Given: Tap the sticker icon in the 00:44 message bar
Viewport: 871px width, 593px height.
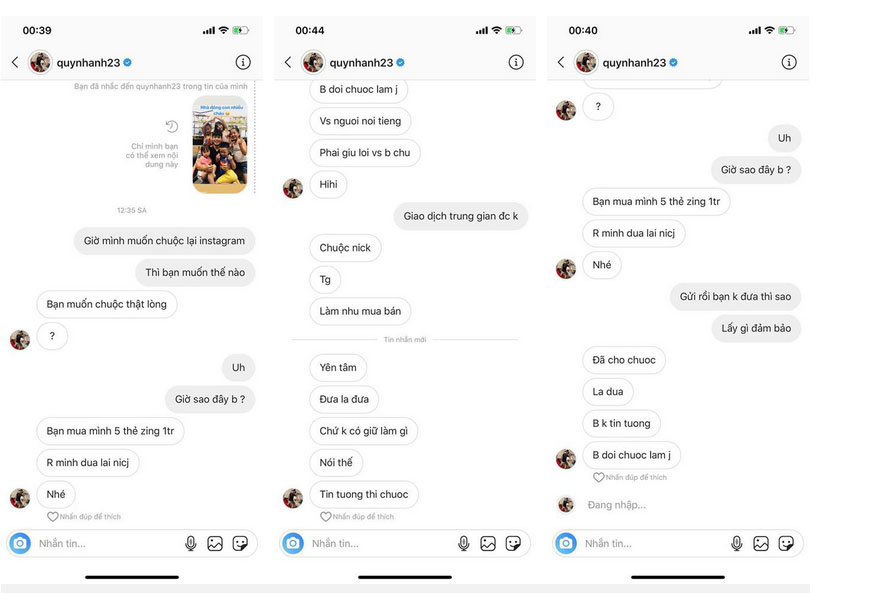Looking at the screenshot, I should [513, 543].
